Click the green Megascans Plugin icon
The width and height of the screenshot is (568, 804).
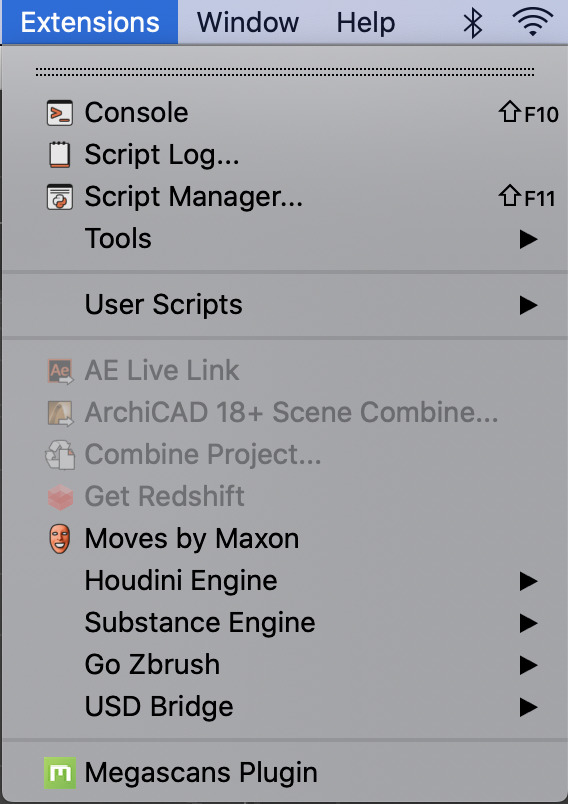[x=60, y=773]
